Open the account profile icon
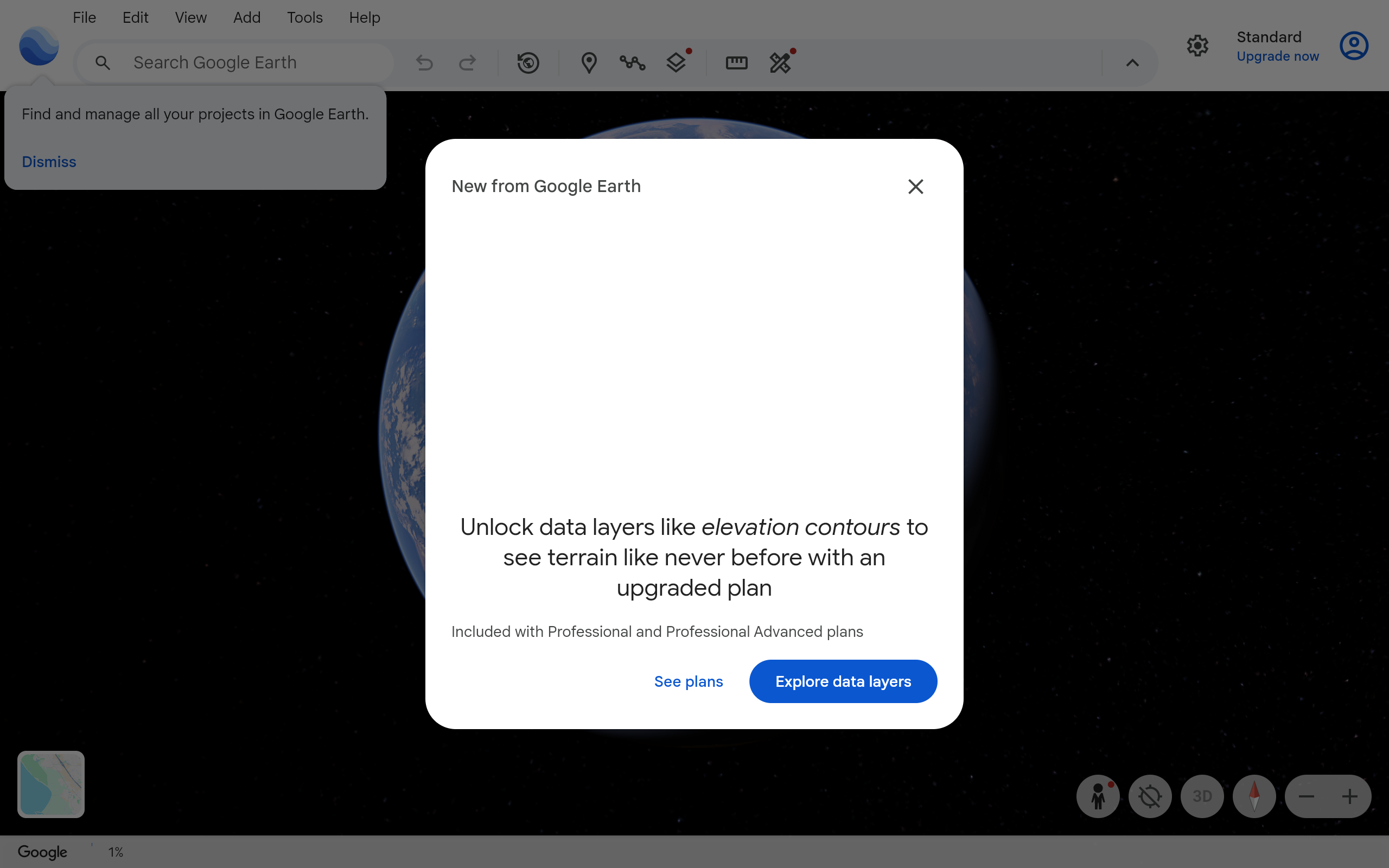The image size is (1389, 868). (1354, 46)
